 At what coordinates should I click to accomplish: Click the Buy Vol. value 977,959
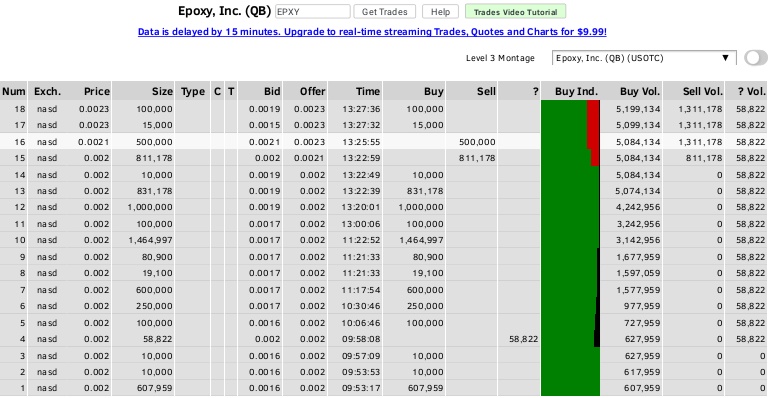point(642,306)
